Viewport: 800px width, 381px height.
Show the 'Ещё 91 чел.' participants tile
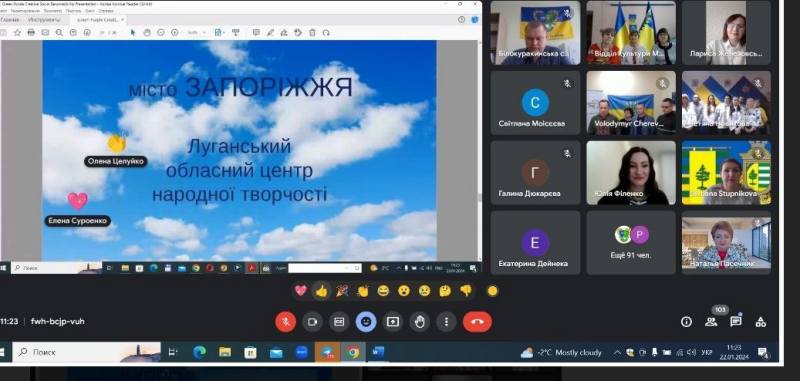coord(631,243)
